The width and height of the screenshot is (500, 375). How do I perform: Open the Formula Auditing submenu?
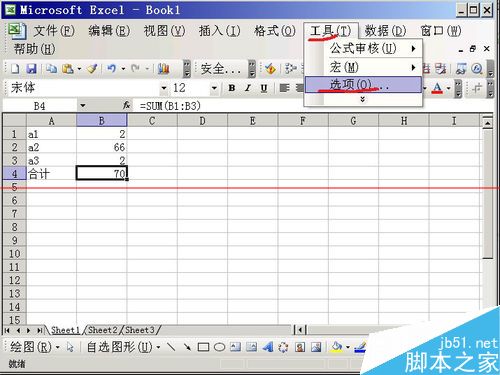pyautogui.click(x=363, y=49)
